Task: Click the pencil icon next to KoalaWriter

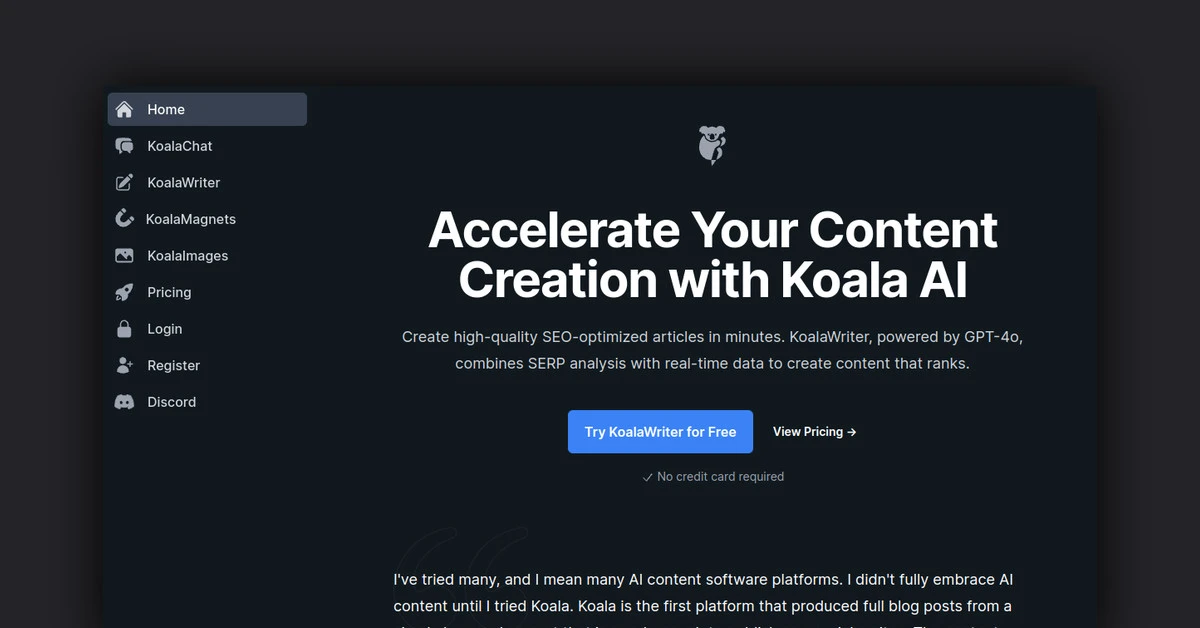Action: pos(123,182)
